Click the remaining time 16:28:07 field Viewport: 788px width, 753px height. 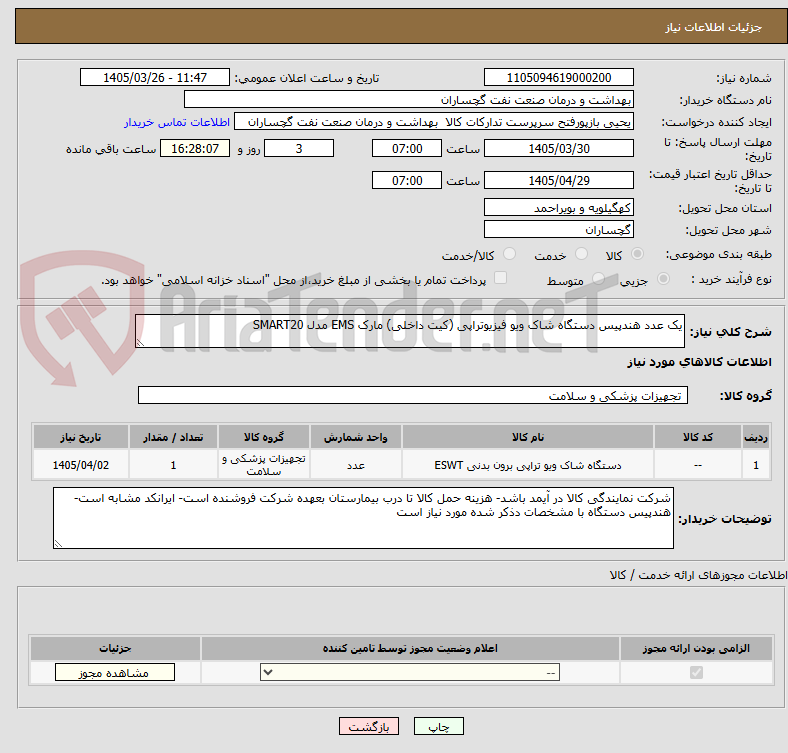click(x=195, y=149)
